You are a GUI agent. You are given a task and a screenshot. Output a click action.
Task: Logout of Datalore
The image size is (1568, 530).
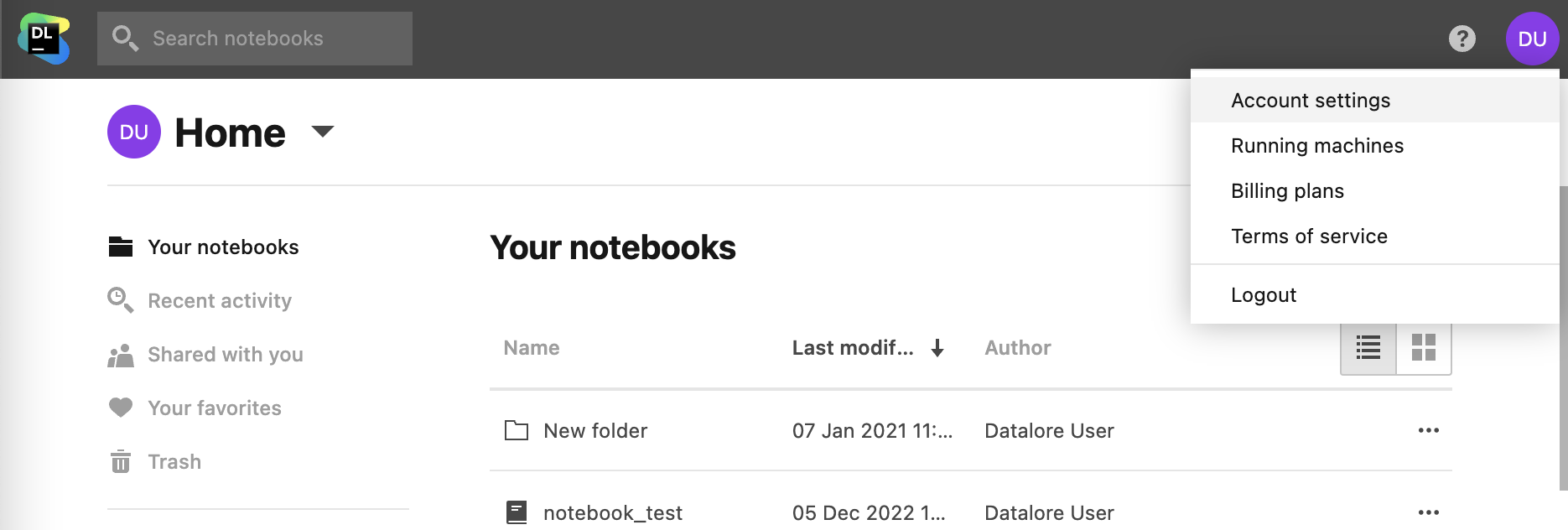tap(1264, 294)
